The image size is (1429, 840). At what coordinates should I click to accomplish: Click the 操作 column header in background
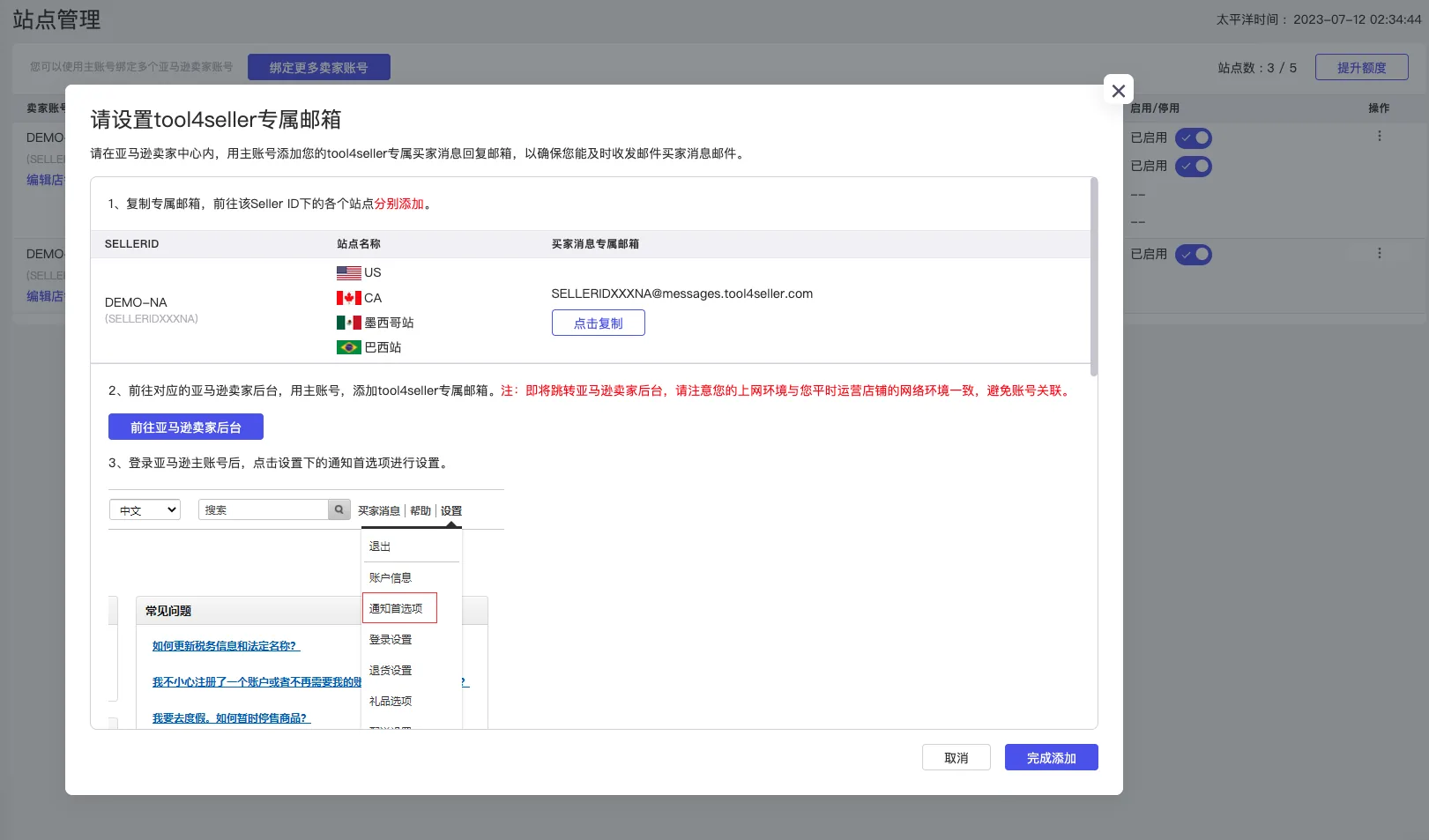click(1379, 108)
